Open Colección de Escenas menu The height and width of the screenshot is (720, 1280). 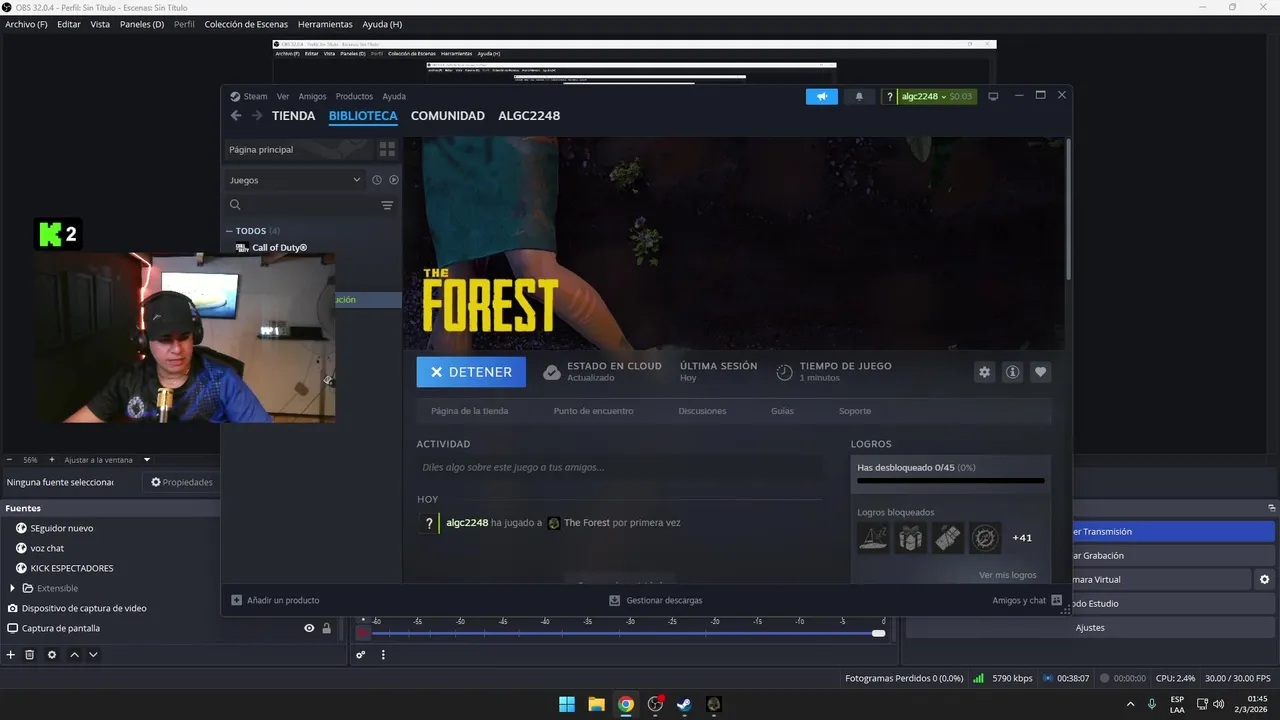pyautogui.click(x=246, y=24)
